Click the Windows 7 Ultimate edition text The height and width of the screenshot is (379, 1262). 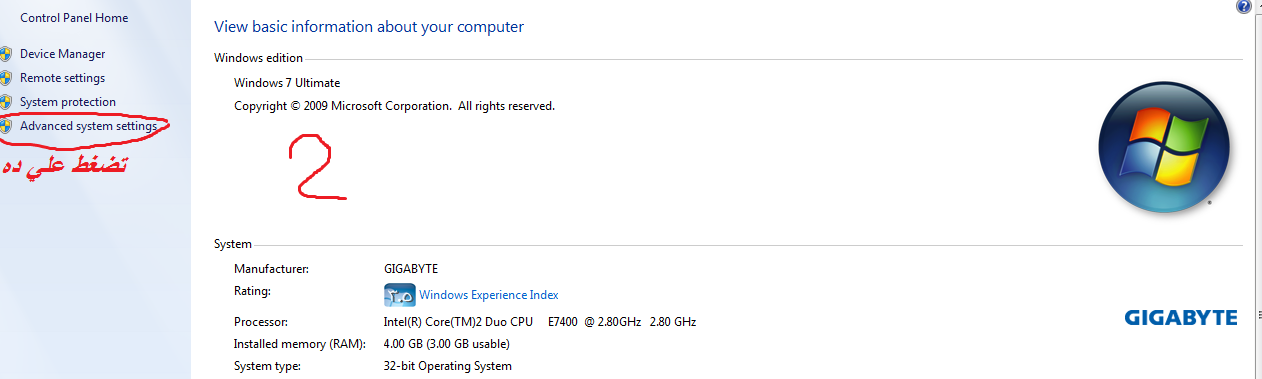(x=287, y=83)
